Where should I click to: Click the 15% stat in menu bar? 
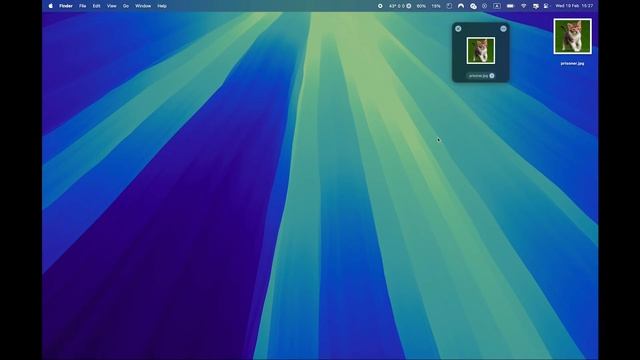pyautogui.click(x=436, y=6)
